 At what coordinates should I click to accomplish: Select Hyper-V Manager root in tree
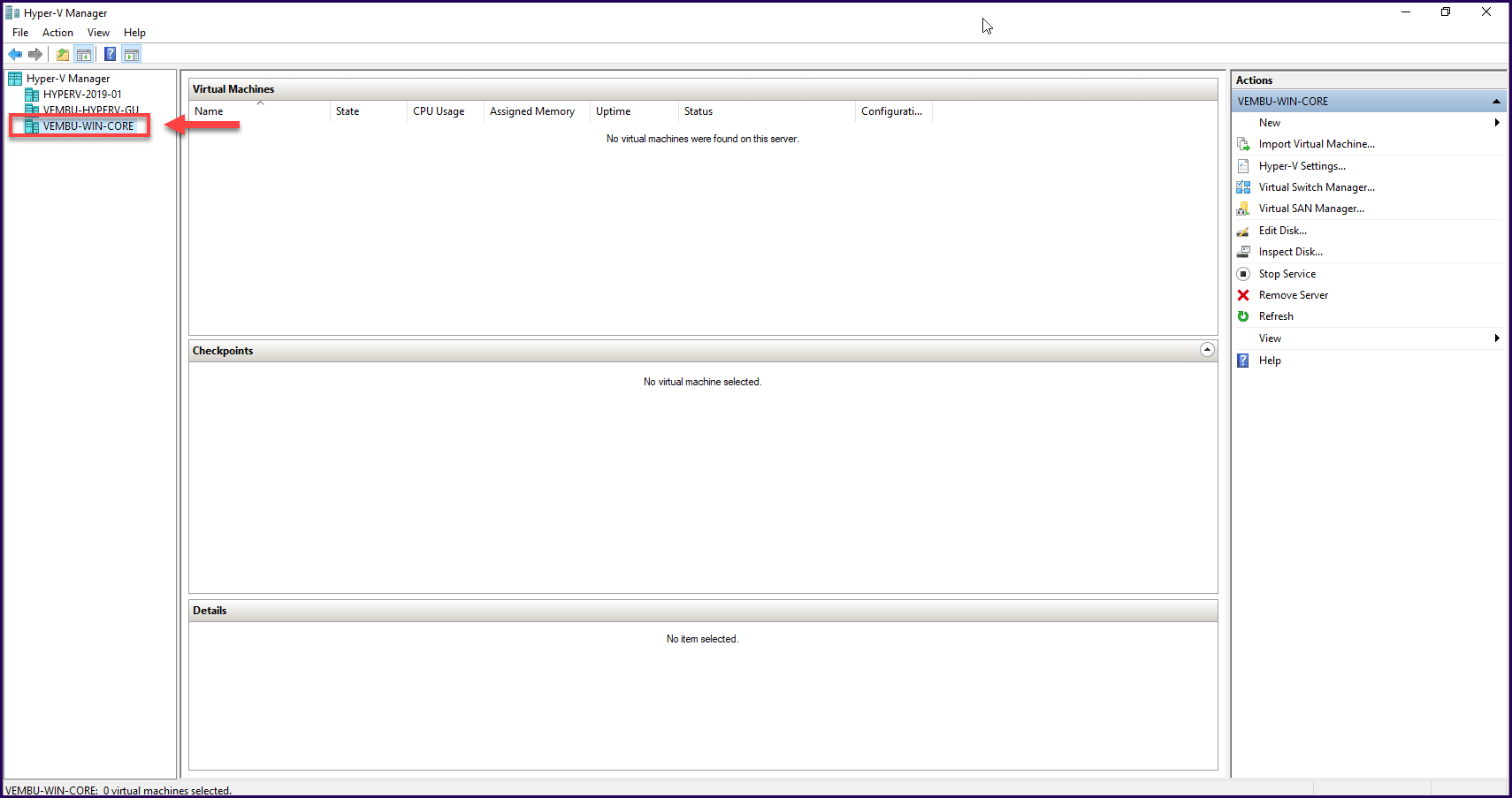[68, 79]
